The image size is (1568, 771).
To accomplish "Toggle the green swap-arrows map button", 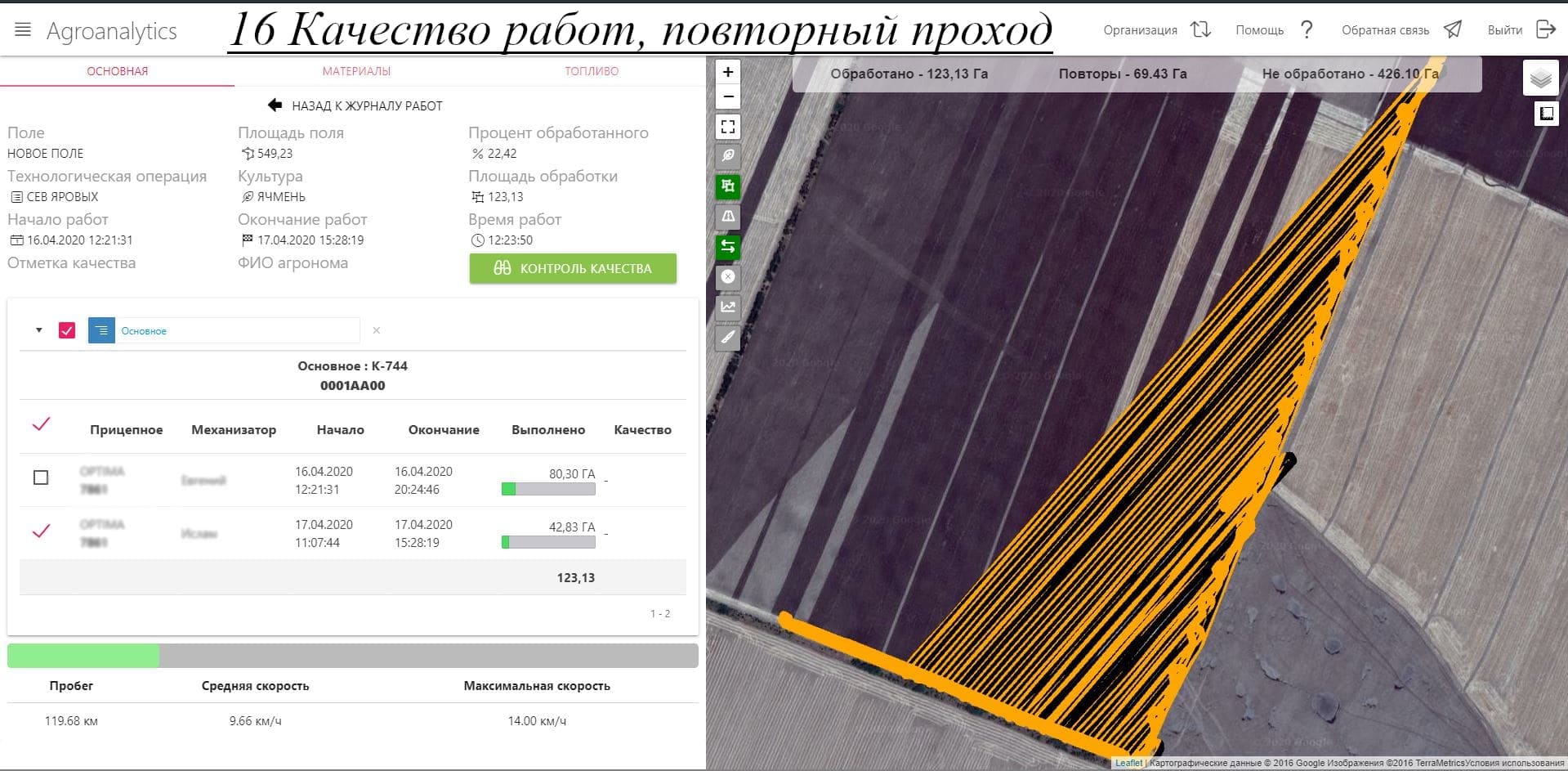I will pyautogui.click(x=727, y=246).
